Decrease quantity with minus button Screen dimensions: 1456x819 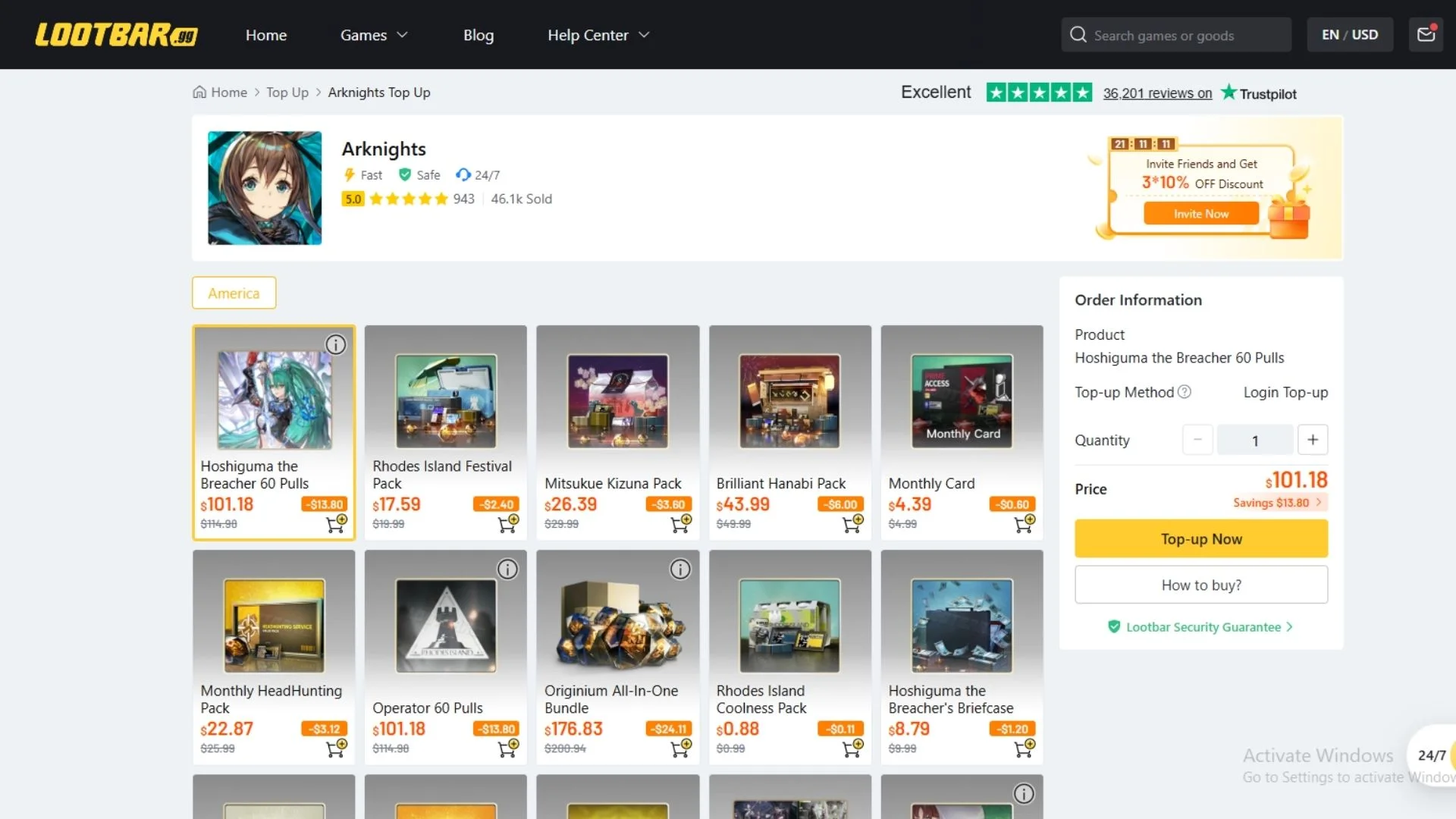pyautogui.click(x=1197, y=440)
